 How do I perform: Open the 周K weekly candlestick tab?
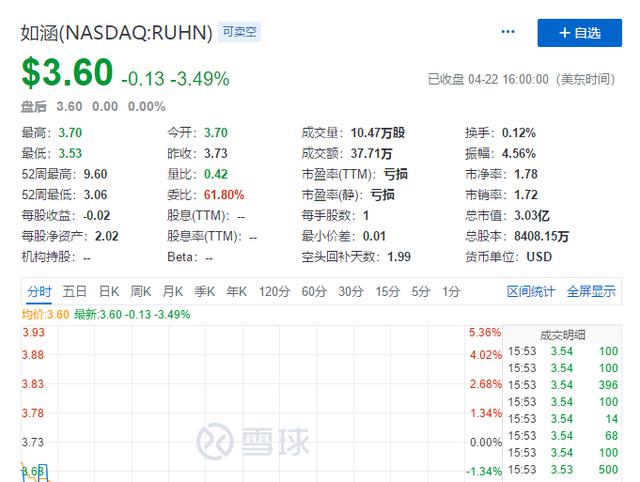point(141,291)
